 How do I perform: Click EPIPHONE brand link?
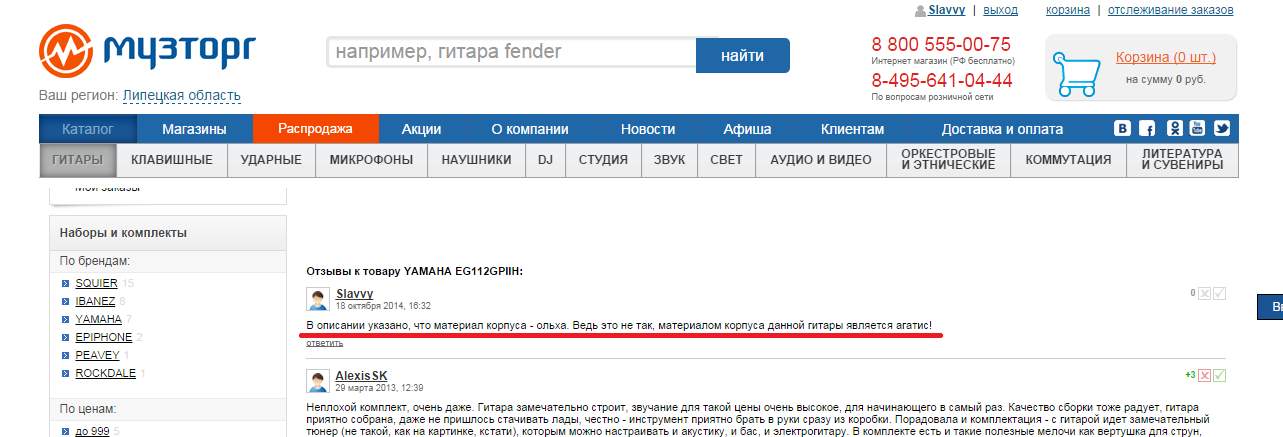click(103, 338)
